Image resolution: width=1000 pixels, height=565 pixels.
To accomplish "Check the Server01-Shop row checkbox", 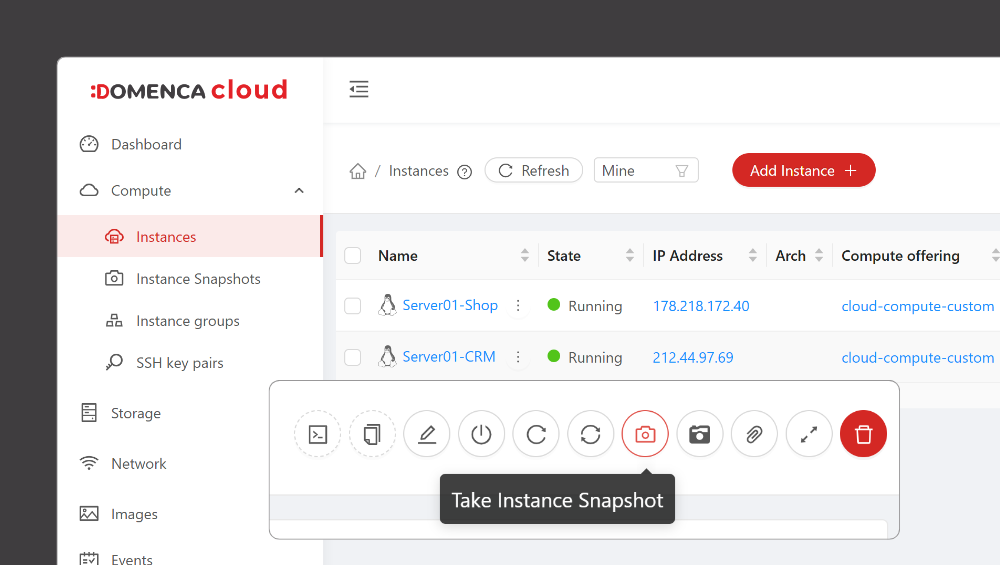I will point(352,306).
